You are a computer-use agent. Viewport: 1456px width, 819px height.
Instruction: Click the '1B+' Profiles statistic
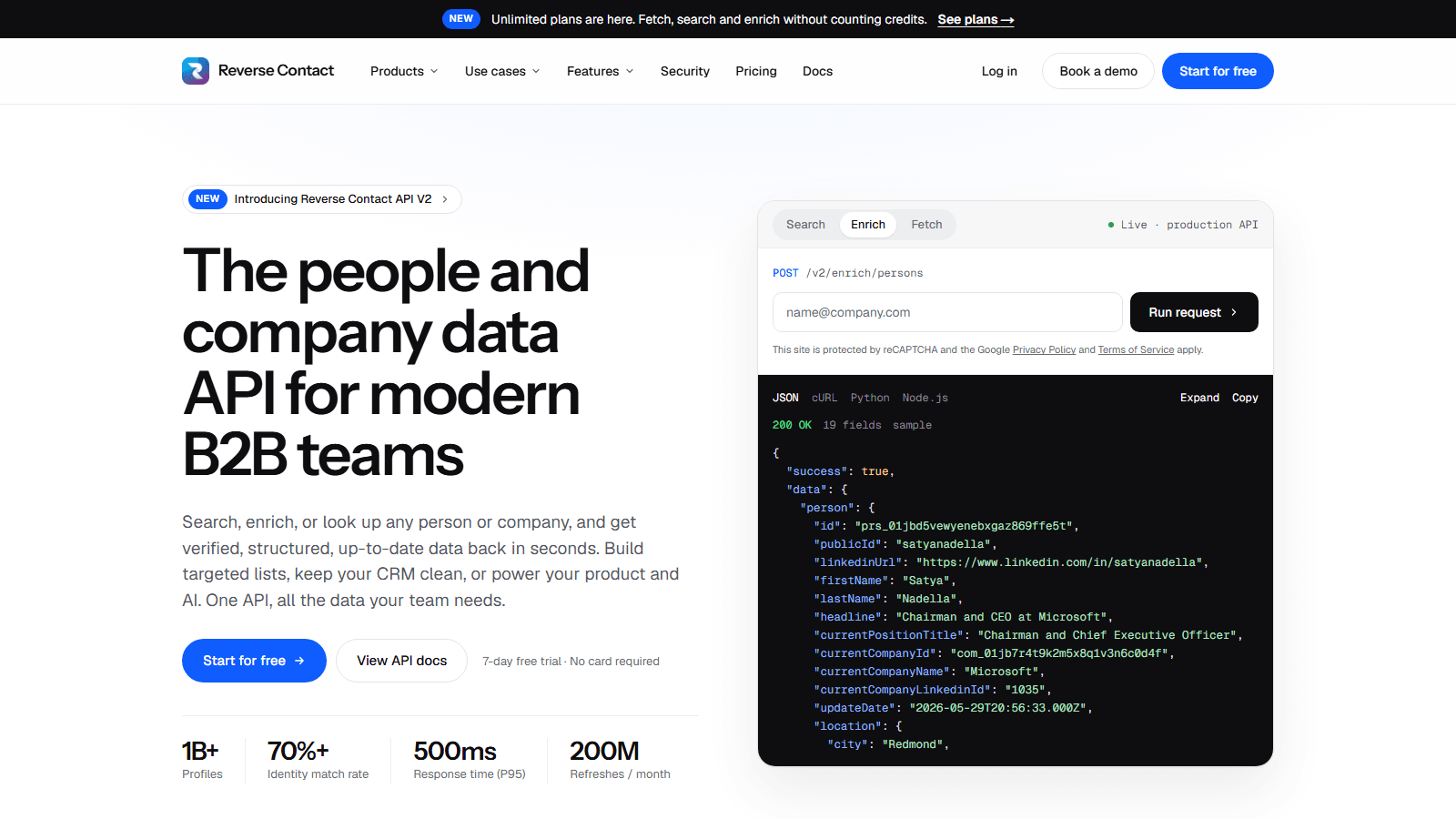202,761
